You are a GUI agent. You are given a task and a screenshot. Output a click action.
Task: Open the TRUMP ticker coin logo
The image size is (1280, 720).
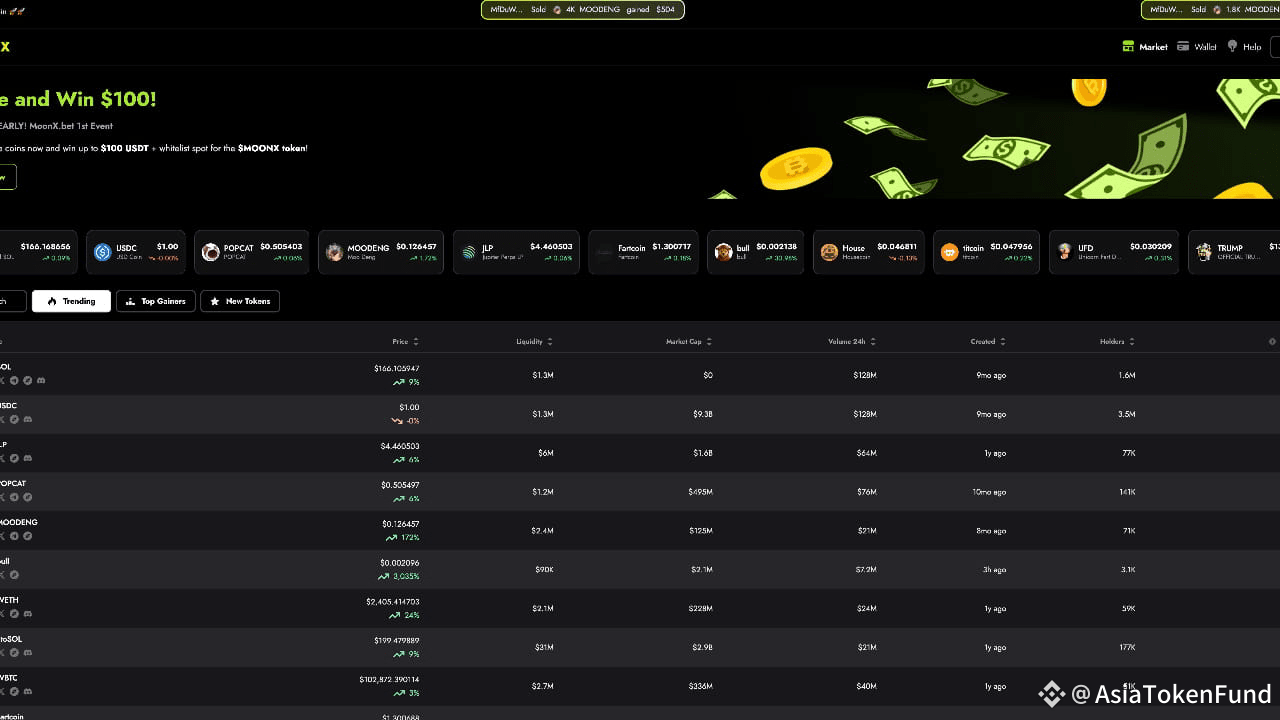pyautogui.click(x=1204, y=252)
